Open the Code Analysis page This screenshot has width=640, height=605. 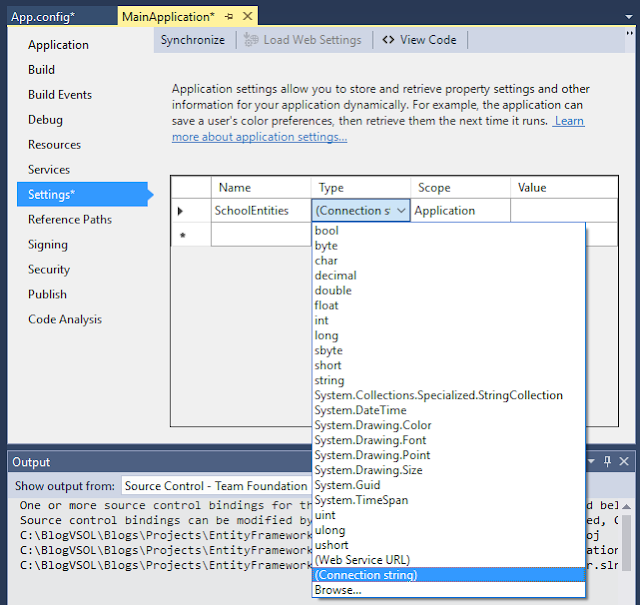click(x=65, y=319)
